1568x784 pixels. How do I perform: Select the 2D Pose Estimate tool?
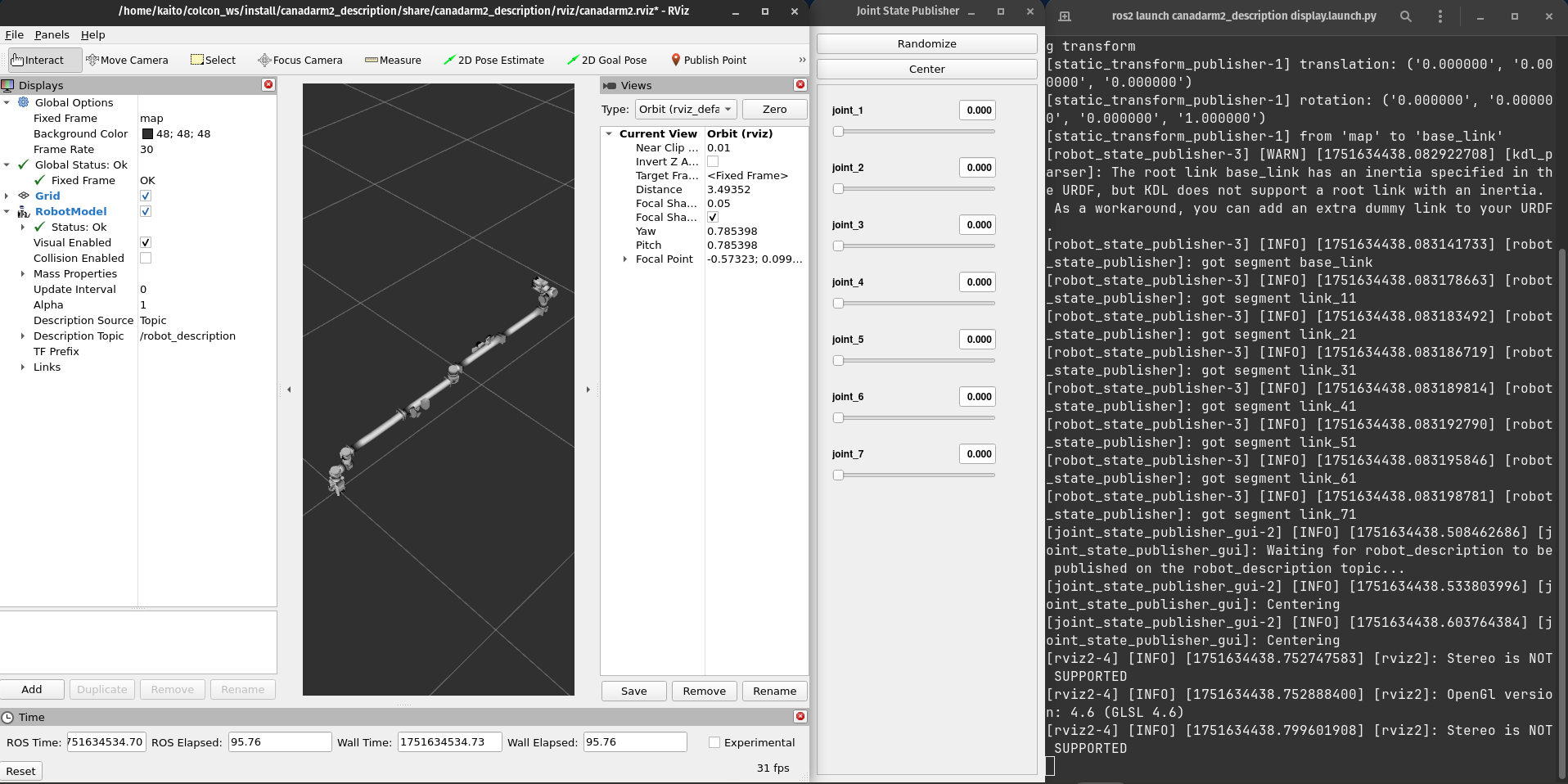[493, 60]
